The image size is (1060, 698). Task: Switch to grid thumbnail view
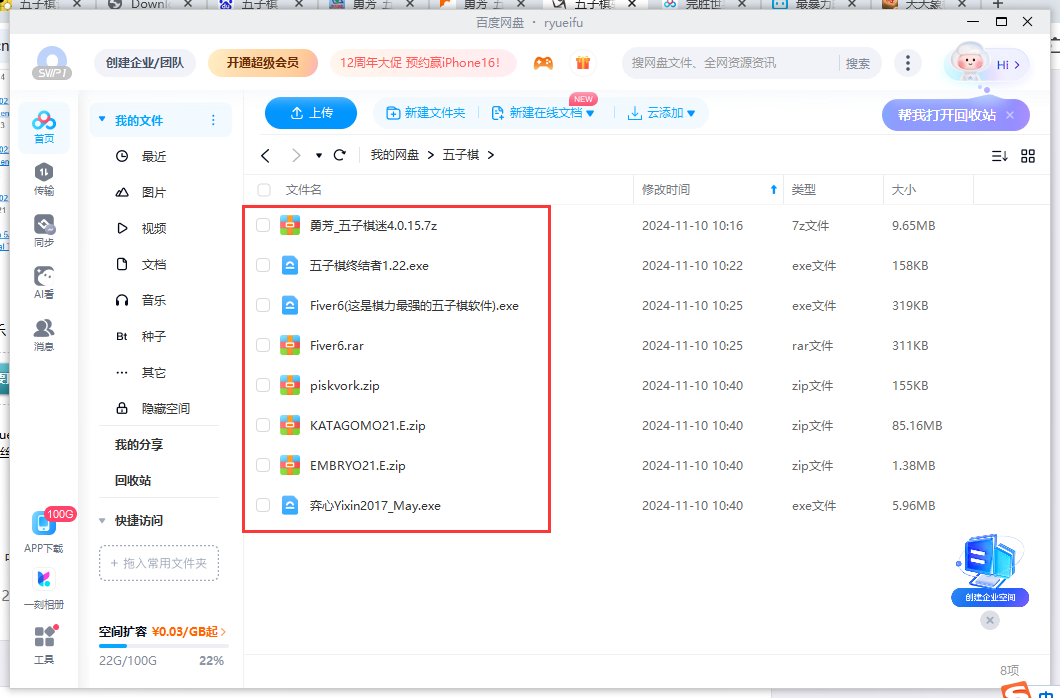(x=1028, y=156)
